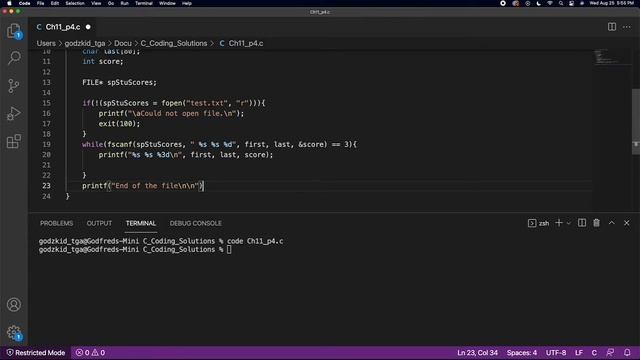Change end of line sequence LF
The width and height of the screenshot is (640, 360).
579,353
